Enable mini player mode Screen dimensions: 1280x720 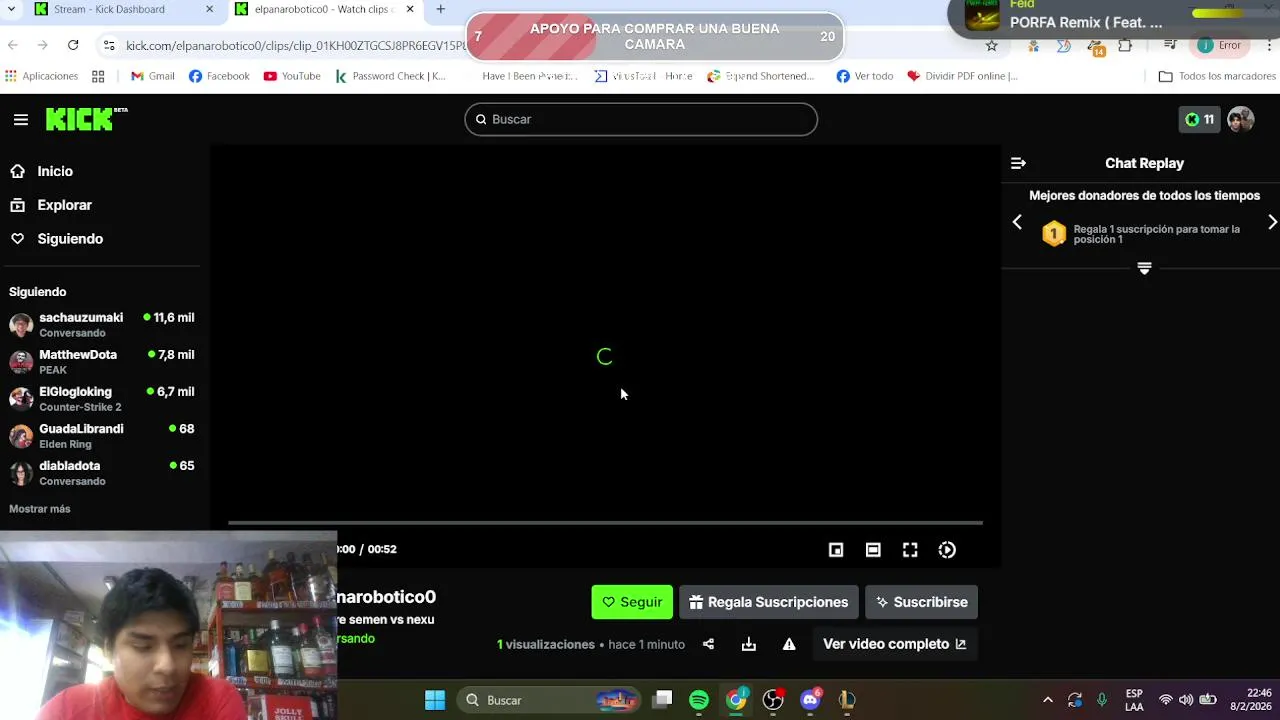tap(836, 549)
